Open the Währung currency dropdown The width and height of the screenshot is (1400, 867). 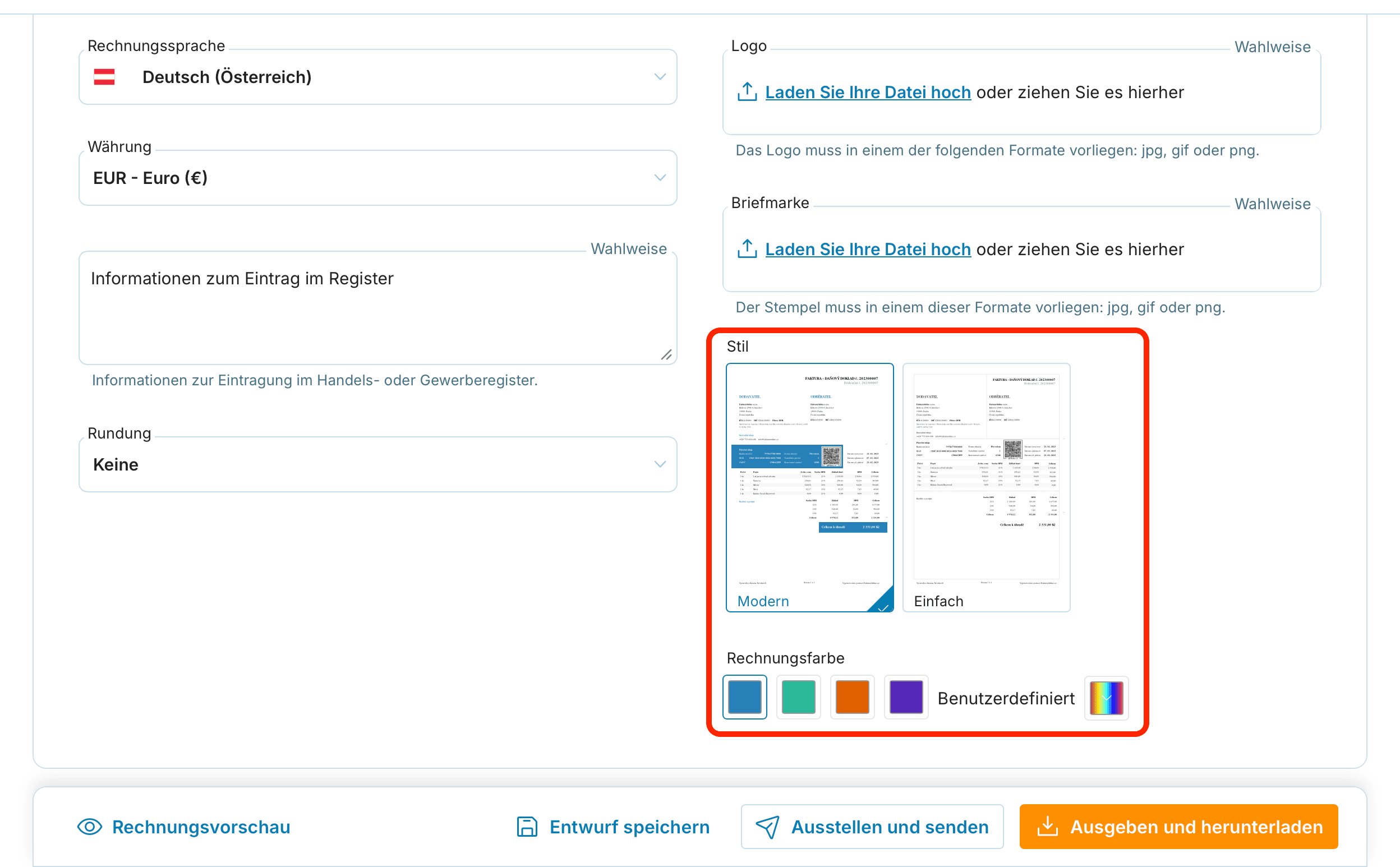coord(378,178)
